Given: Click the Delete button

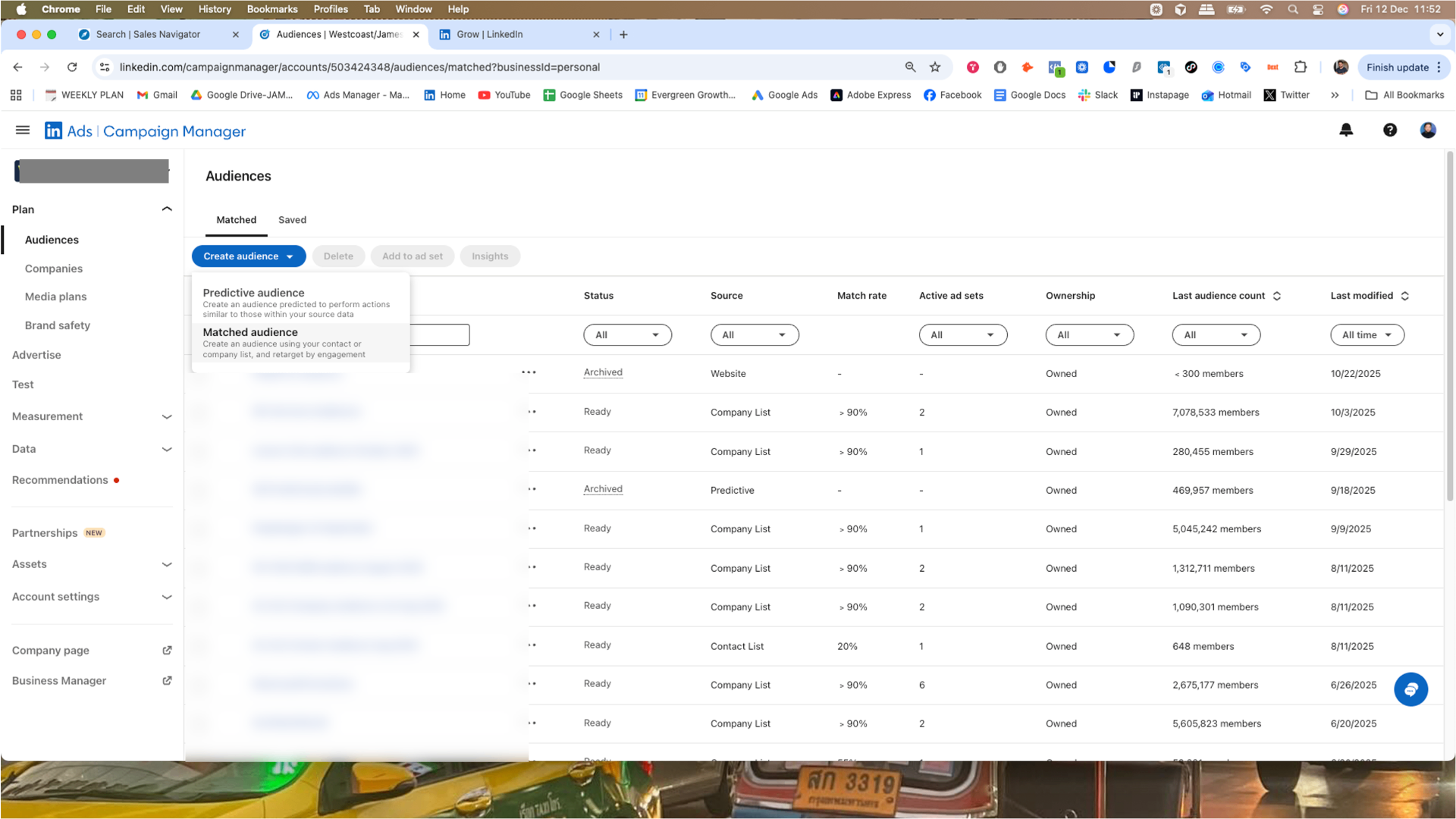Looking at the screenshot, I should [338, 256].
